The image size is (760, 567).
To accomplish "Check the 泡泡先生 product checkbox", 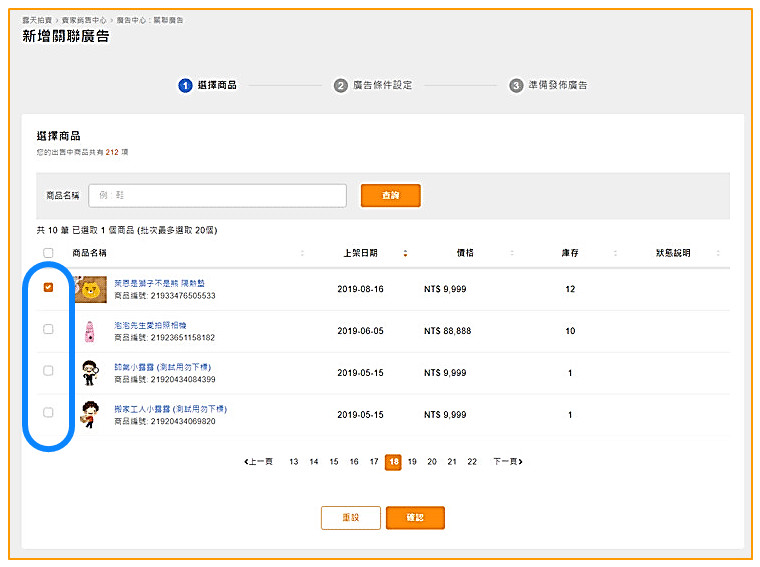I will [48, 329].
